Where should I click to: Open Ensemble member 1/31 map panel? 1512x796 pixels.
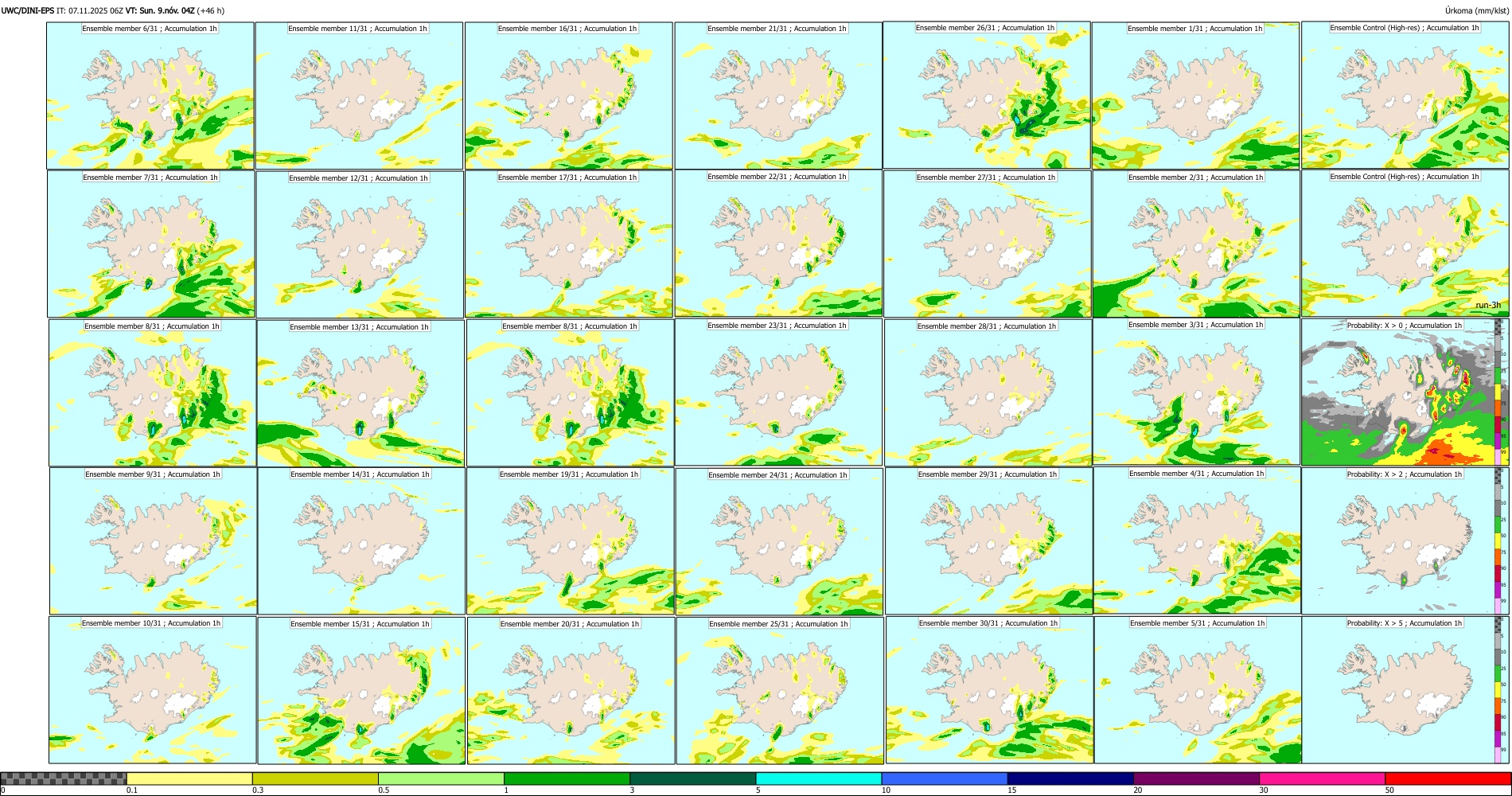[x=1195, y=96]
